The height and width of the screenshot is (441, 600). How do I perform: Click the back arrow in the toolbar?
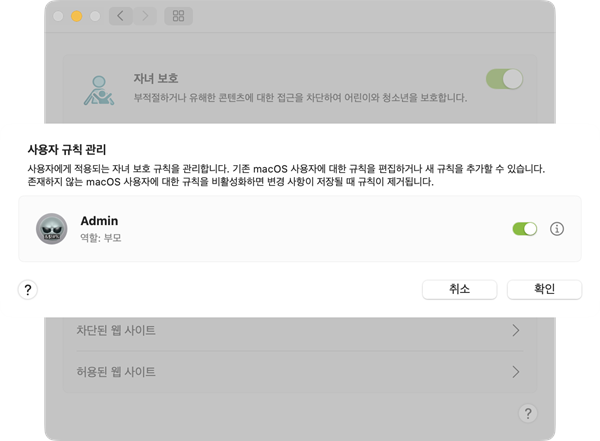tap(121, 16)
